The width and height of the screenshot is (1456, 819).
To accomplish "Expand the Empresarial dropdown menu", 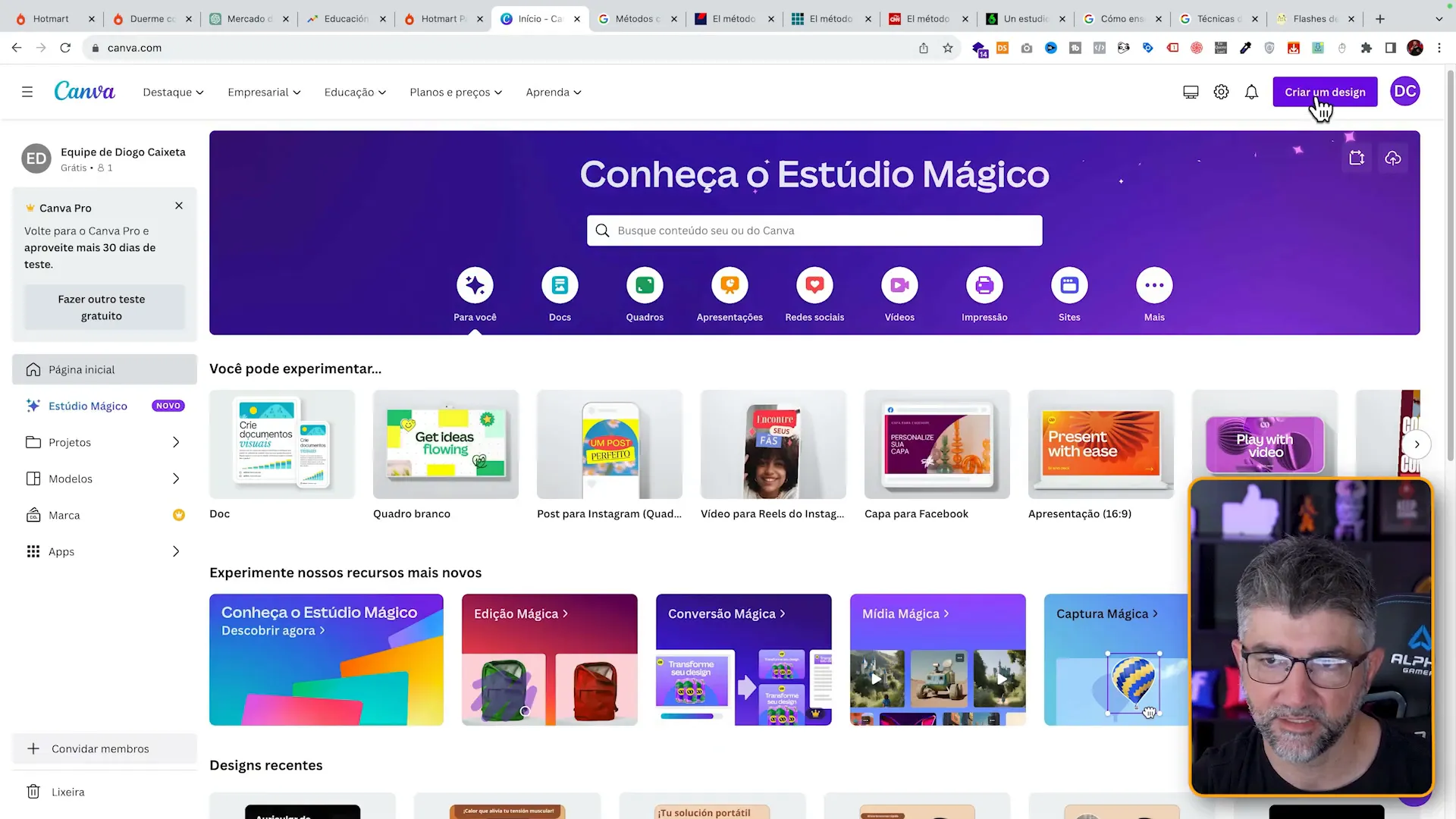I will click(x=264, y=92).
